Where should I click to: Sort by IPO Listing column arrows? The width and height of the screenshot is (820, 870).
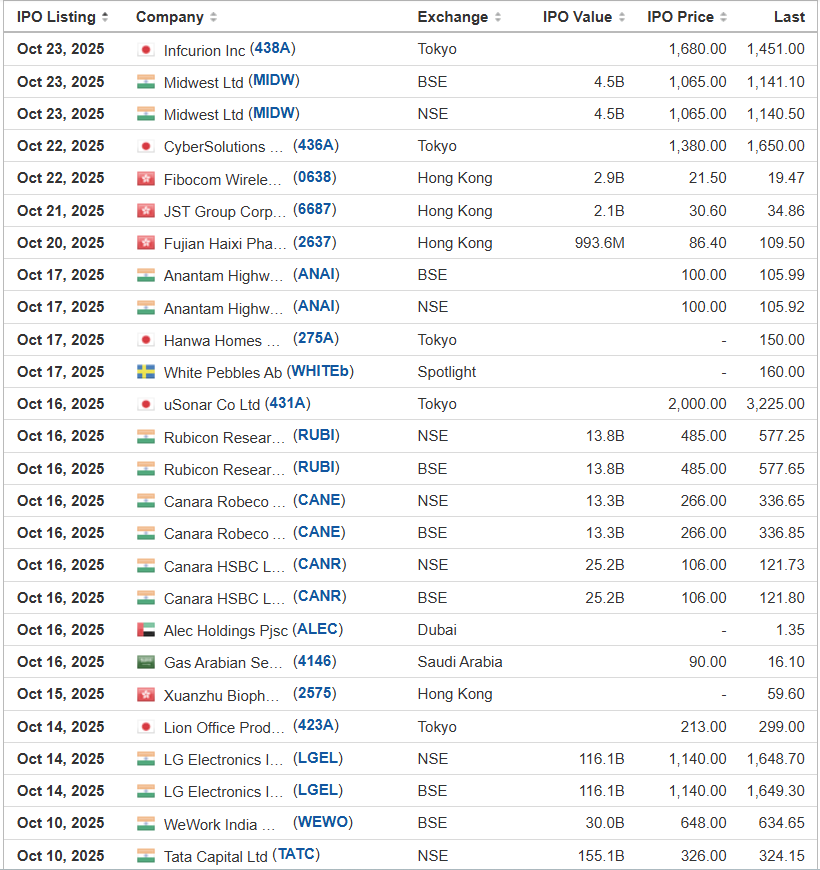105,17
